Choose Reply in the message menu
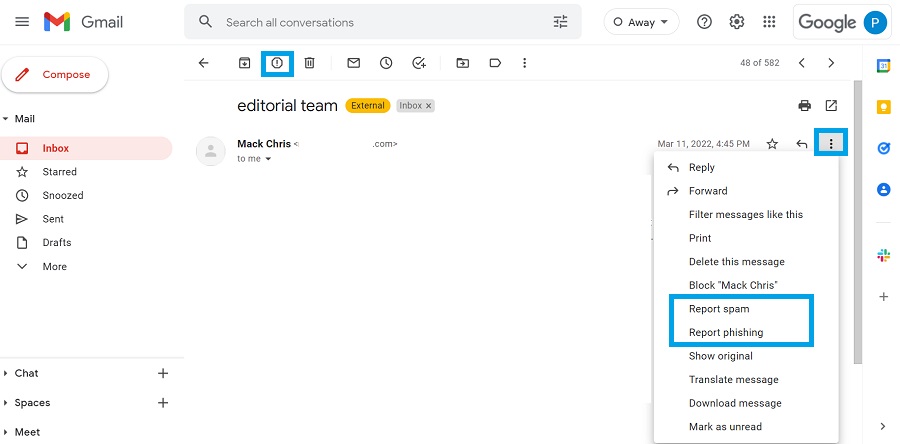Viewport: 900px width, 444px height. click(x=746, y=168)
